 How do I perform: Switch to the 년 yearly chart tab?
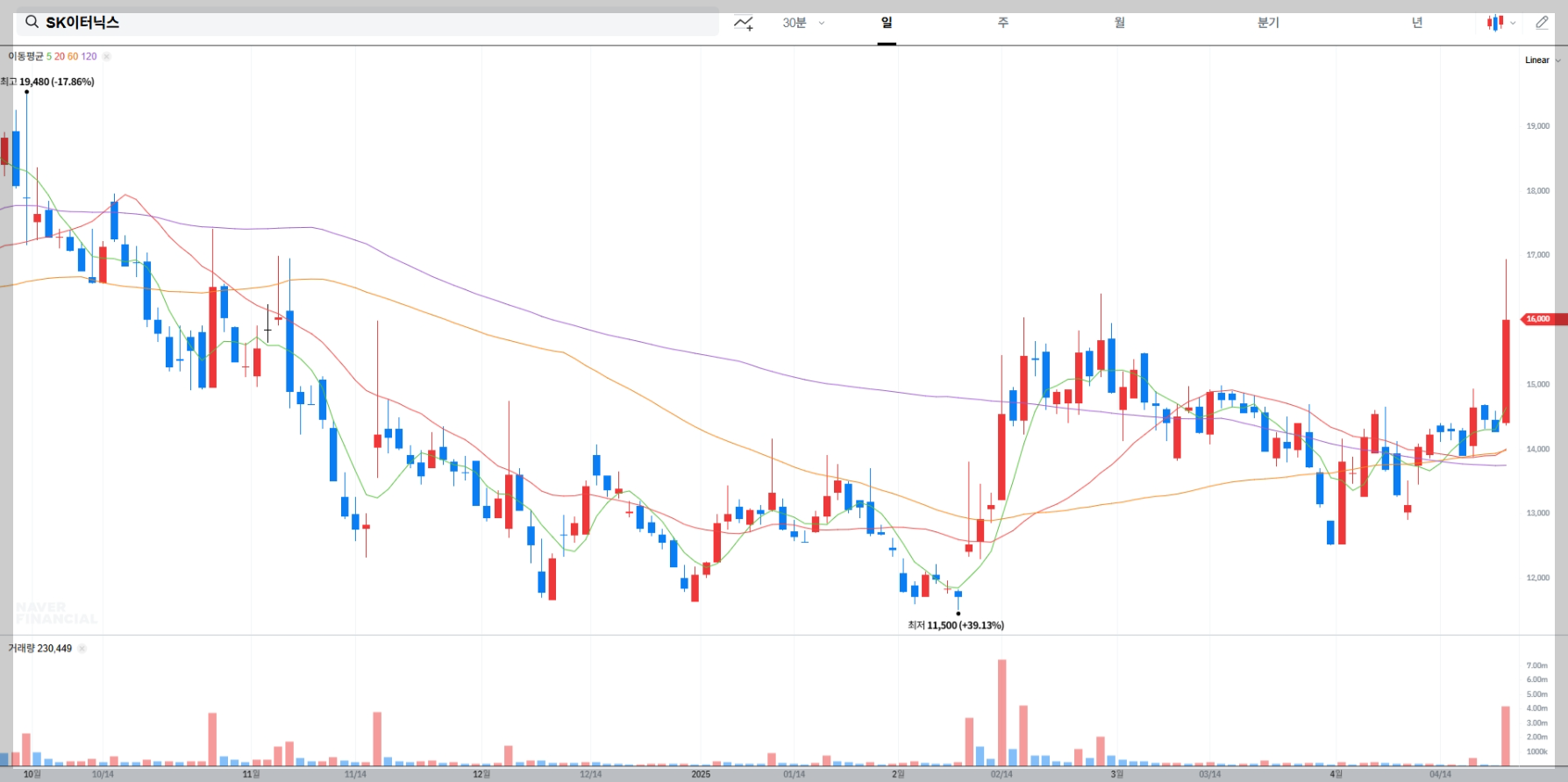pos(1417,23)
